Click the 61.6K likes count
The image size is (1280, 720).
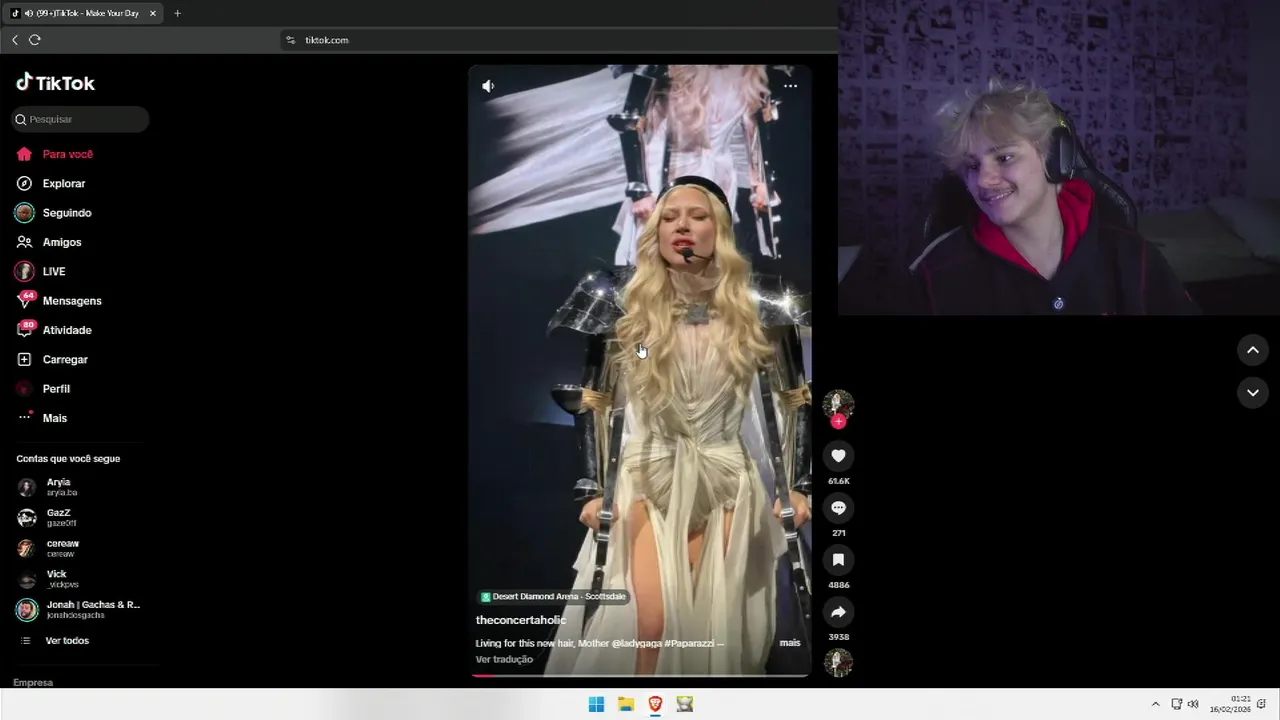point(838,481)
